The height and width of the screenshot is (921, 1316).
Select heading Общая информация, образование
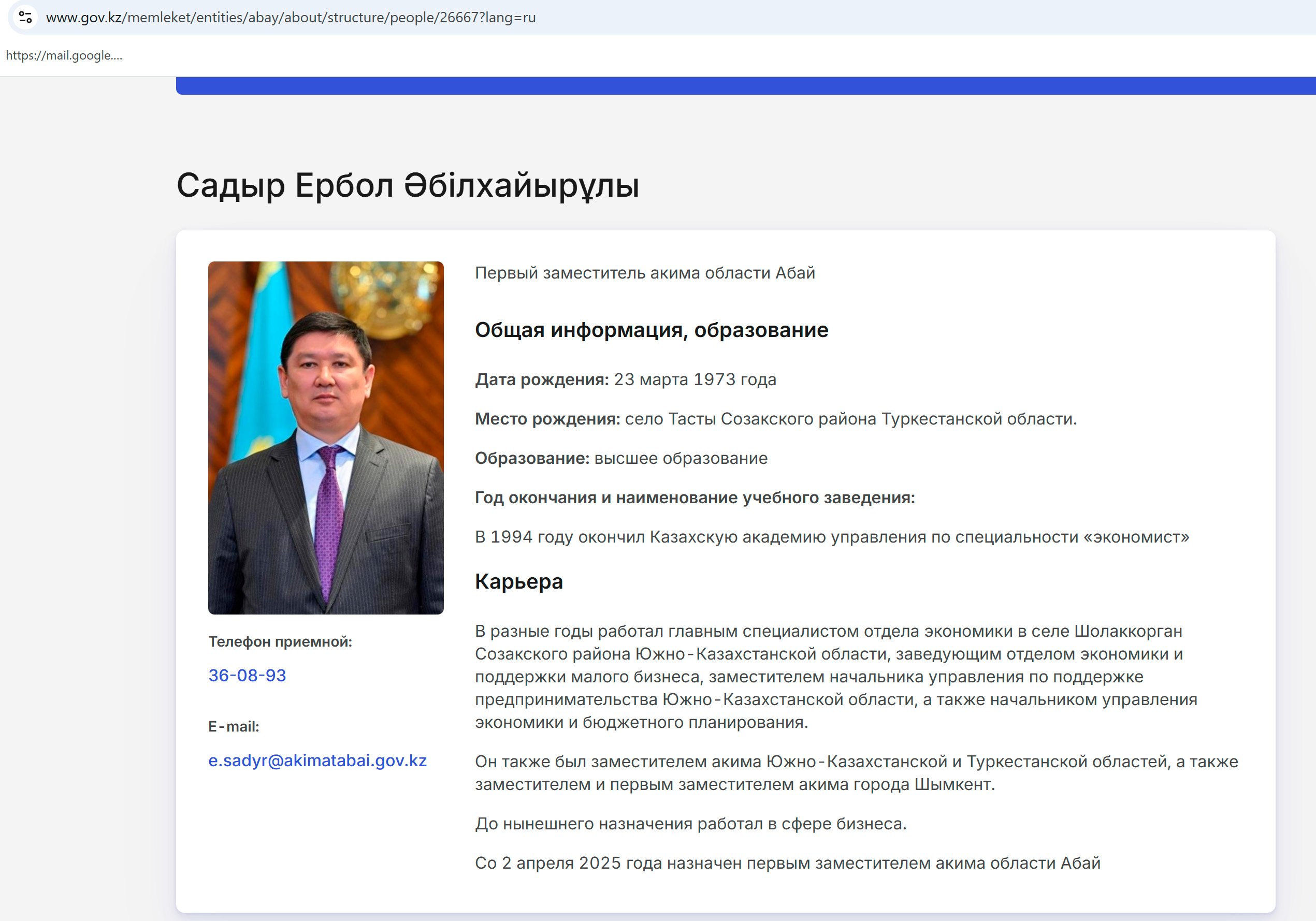click(652, 330)
